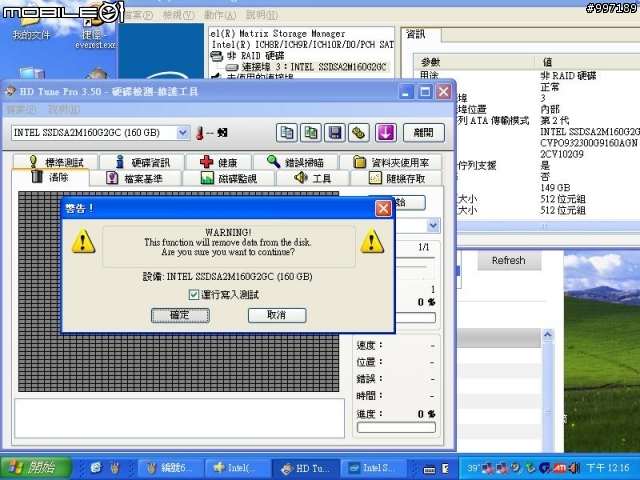The width and height of the screenshot is (640, 480).
Task: Open 動作 menu in Matrix Storage Manager
Action: (220, 15)
